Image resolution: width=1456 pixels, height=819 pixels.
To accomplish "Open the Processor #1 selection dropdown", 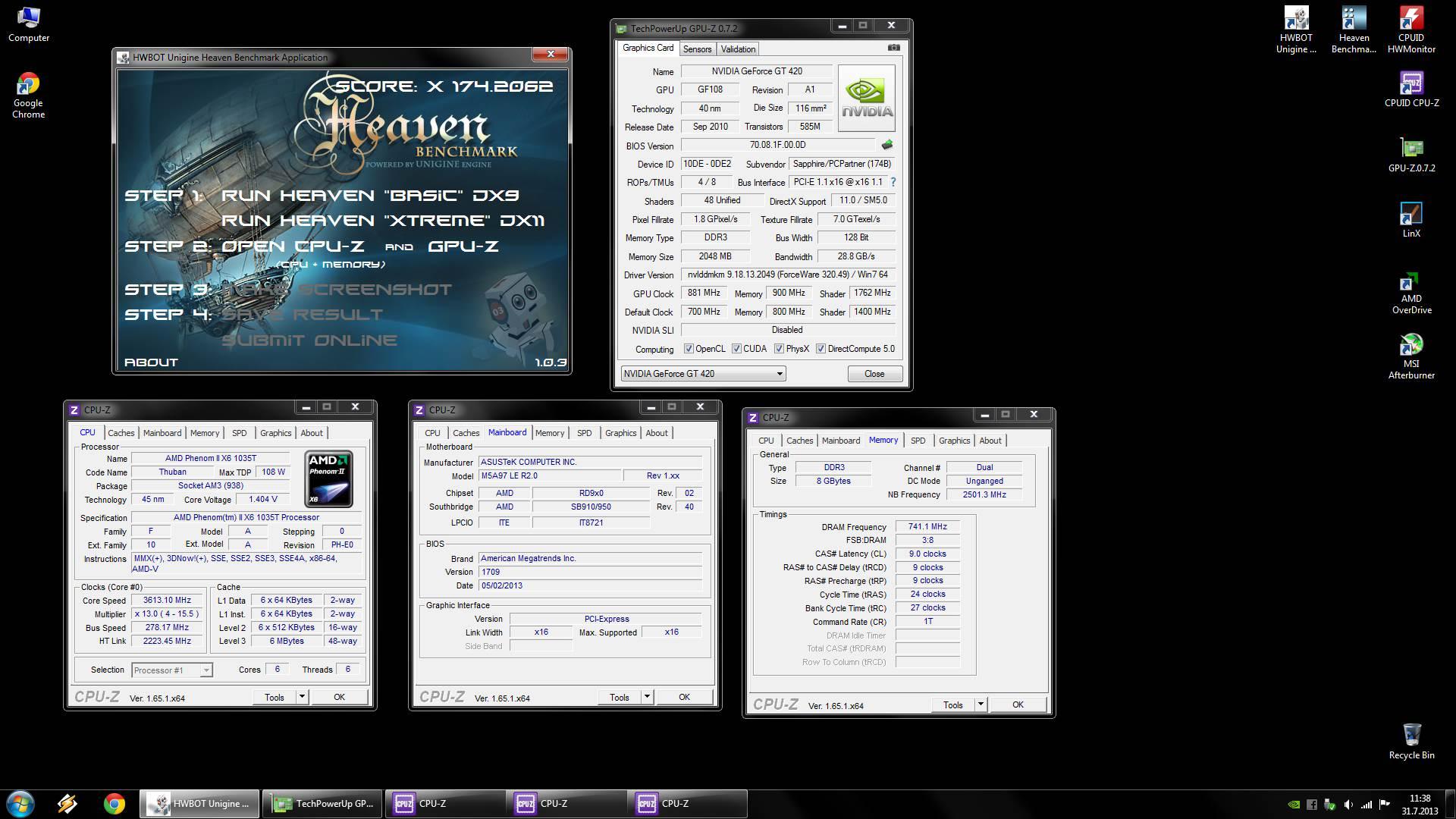I will (172, 670).
